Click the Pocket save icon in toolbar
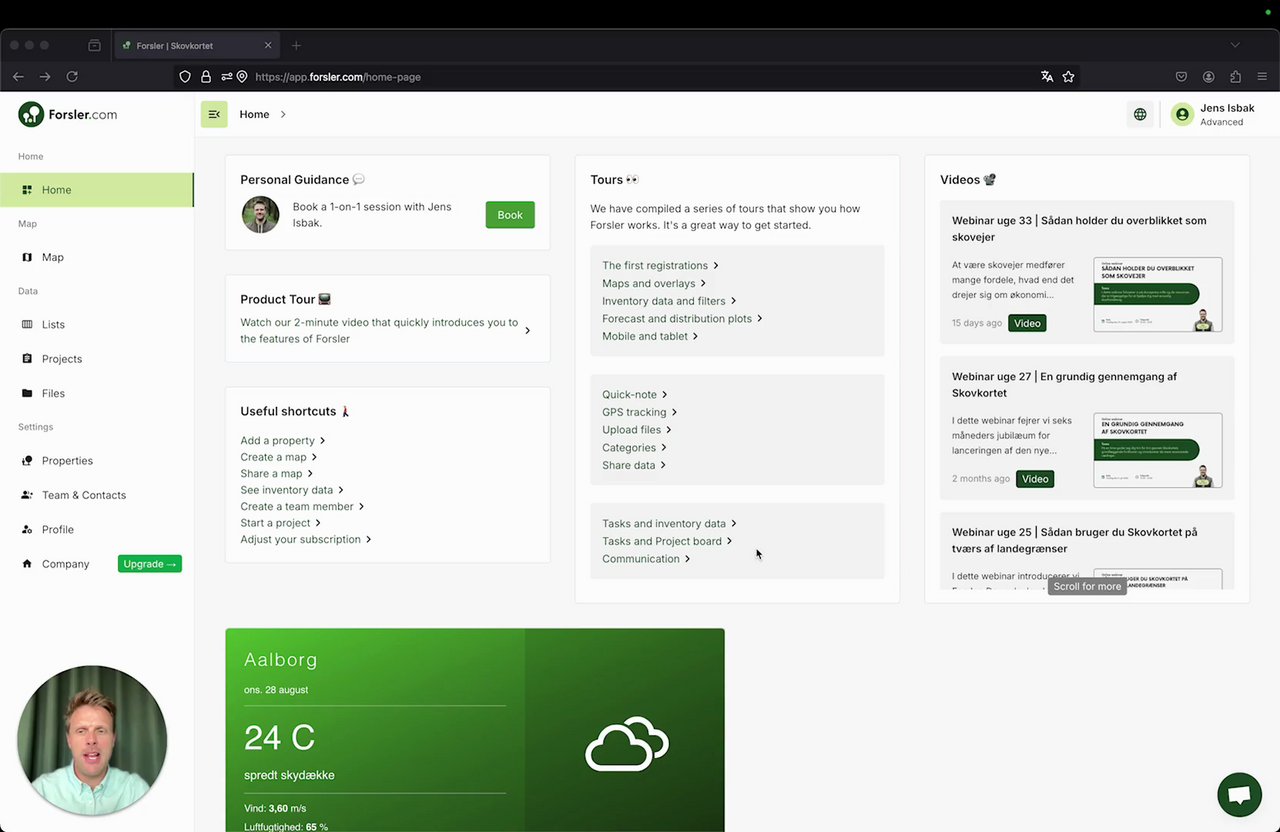1280x832 pixels. tap(1181, 76)
